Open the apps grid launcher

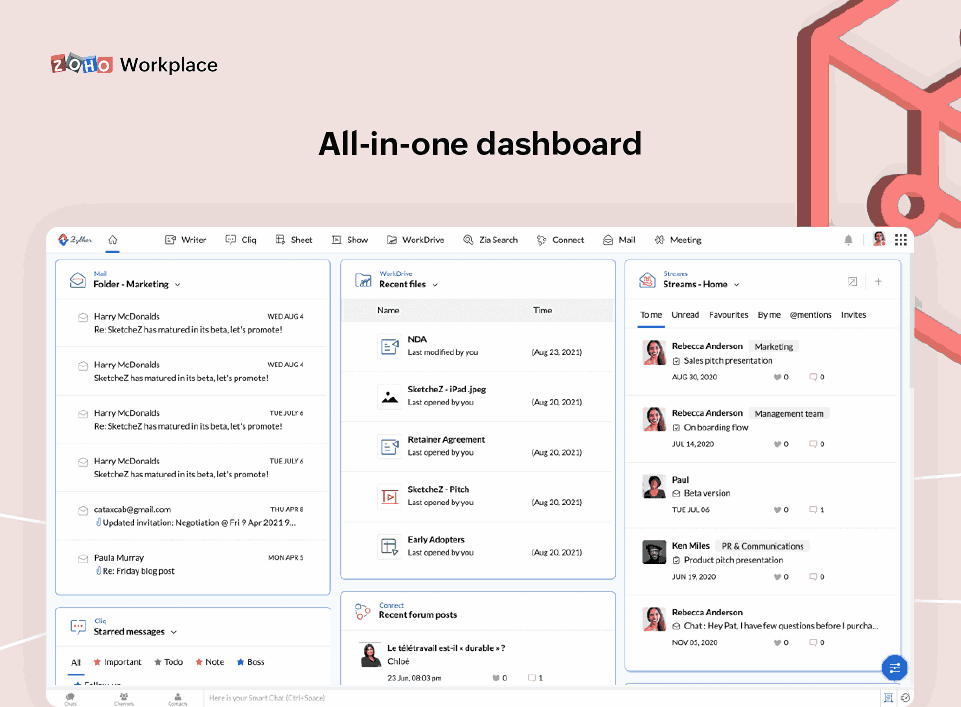point(900,240)
